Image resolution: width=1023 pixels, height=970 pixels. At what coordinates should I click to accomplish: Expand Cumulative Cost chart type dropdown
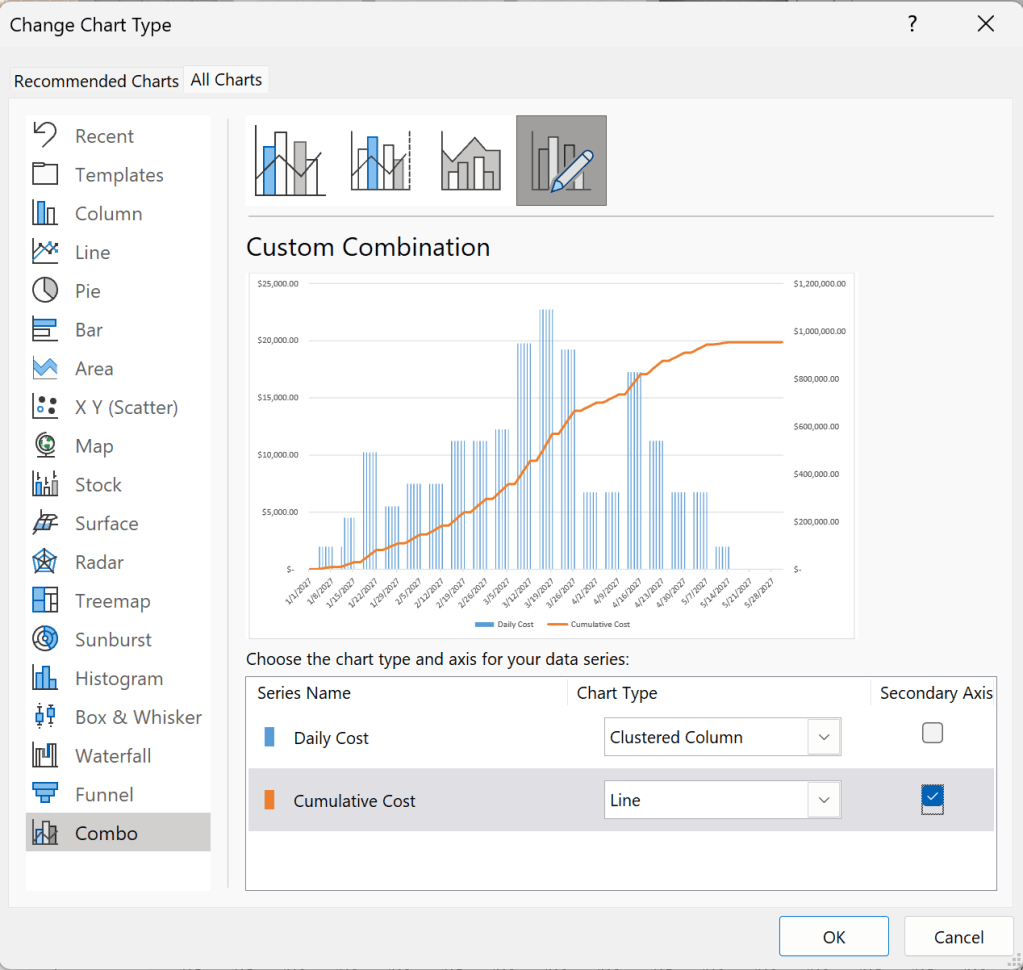[x=722, y=800]
